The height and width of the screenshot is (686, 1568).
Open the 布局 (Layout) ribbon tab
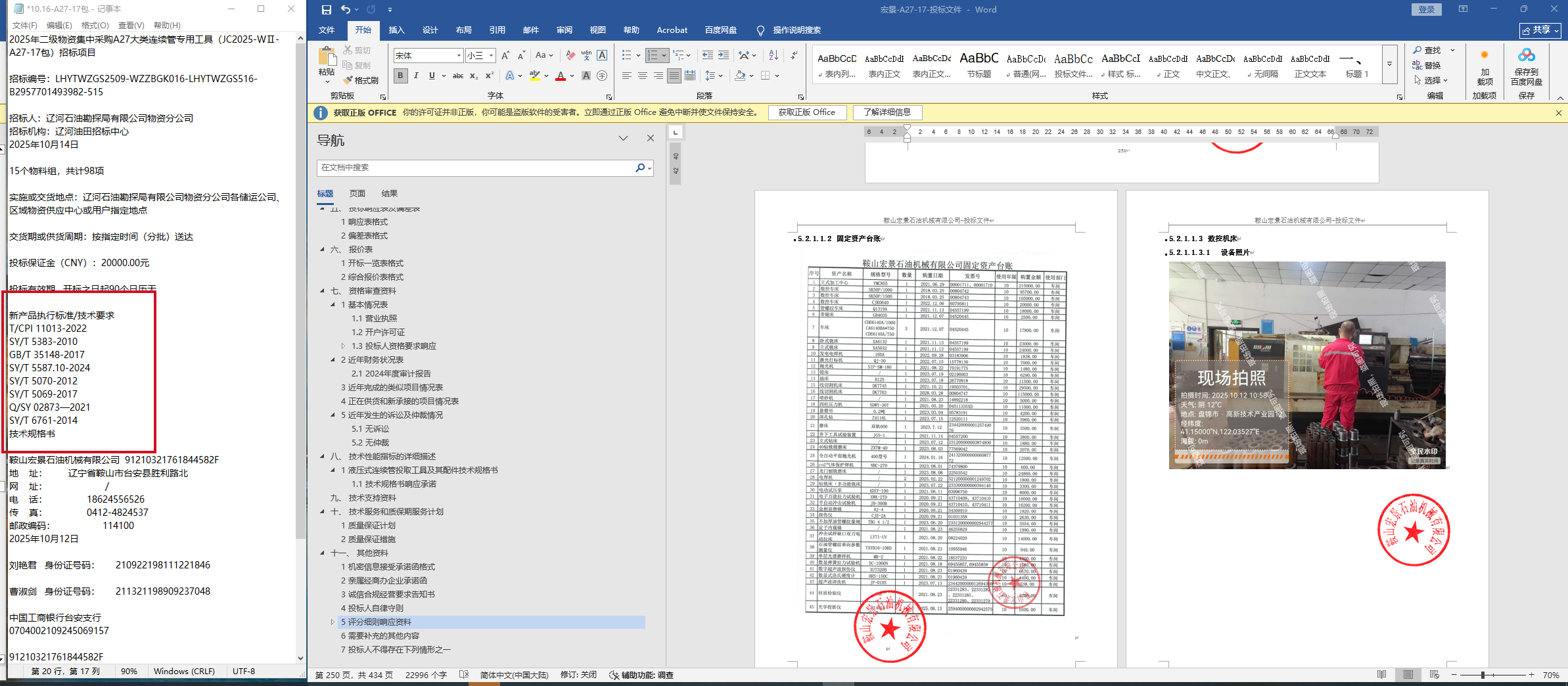point(463,30)
